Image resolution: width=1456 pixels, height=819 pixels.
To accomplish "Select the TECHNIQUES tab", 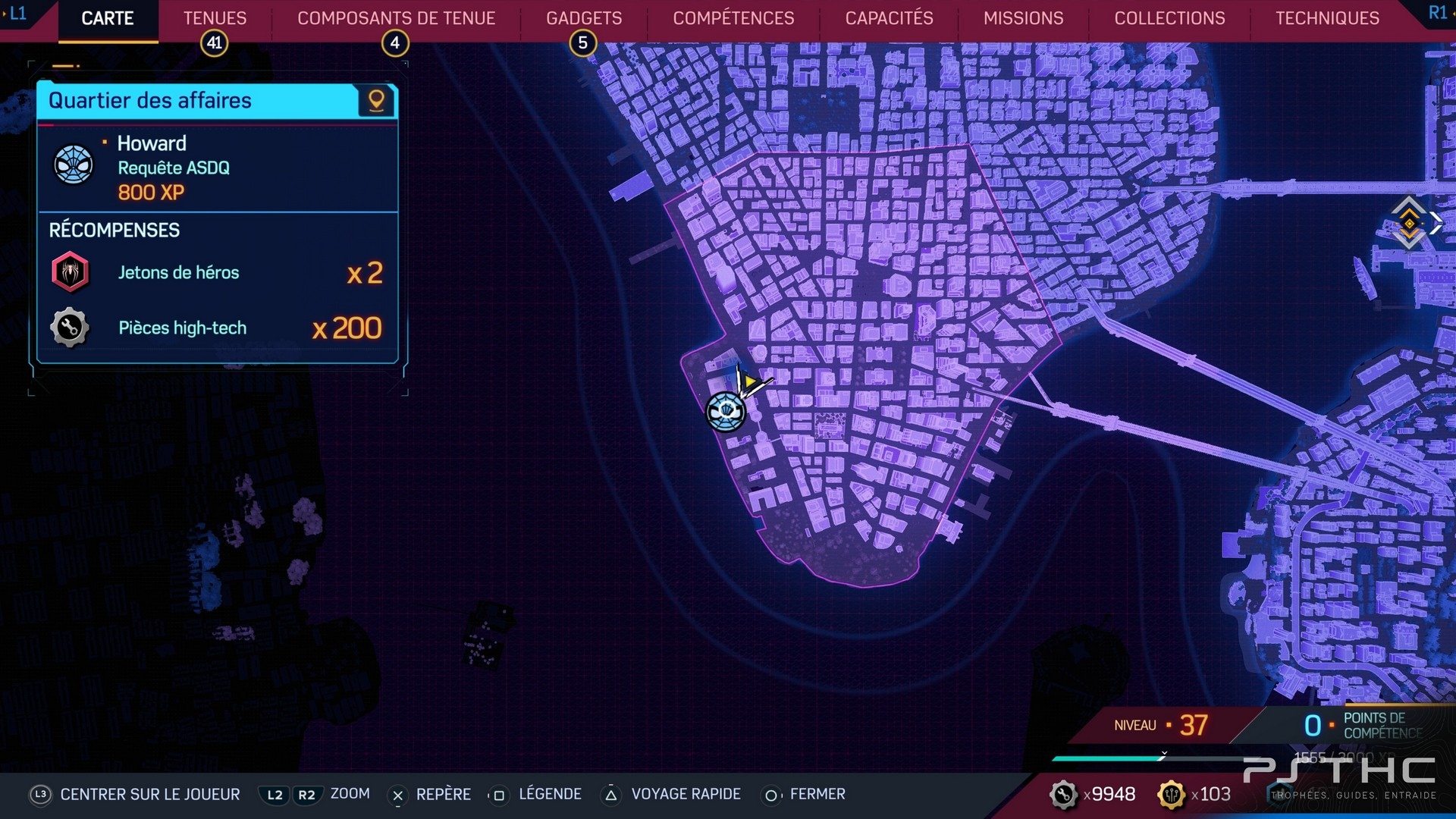I will 1327,18.
